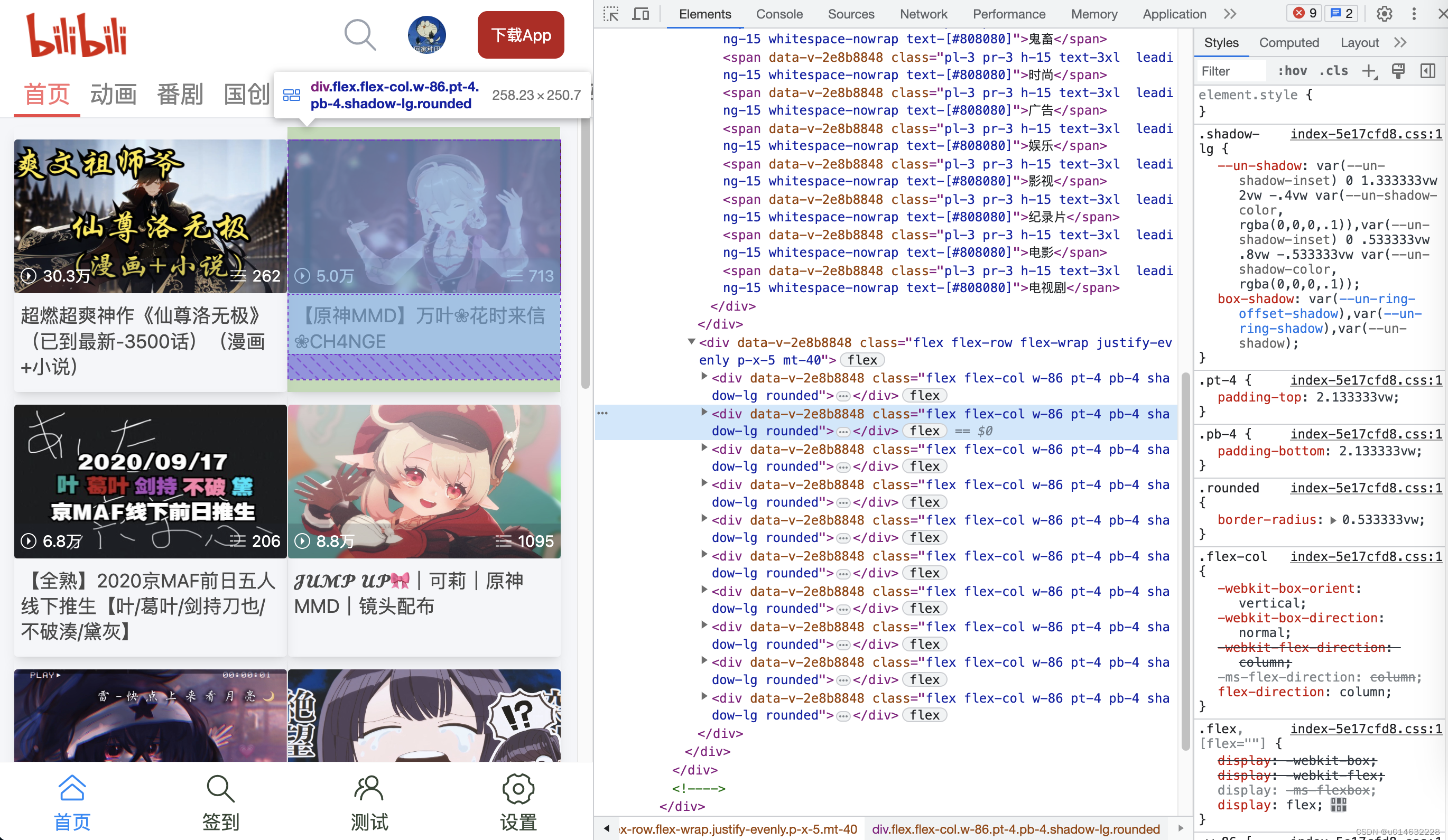Switch to the Performance tab
The width and height of the screenshot is (1448, 840).
click(x=1009, y=14)
